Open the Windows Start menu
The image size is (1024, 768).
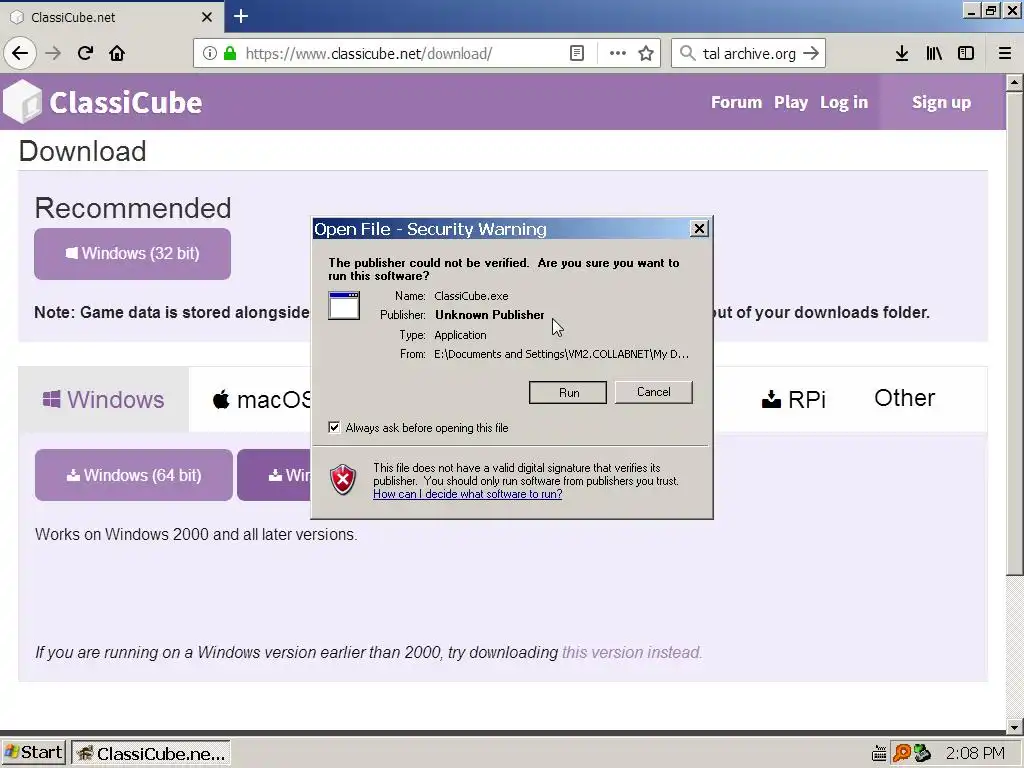(33, 753)
